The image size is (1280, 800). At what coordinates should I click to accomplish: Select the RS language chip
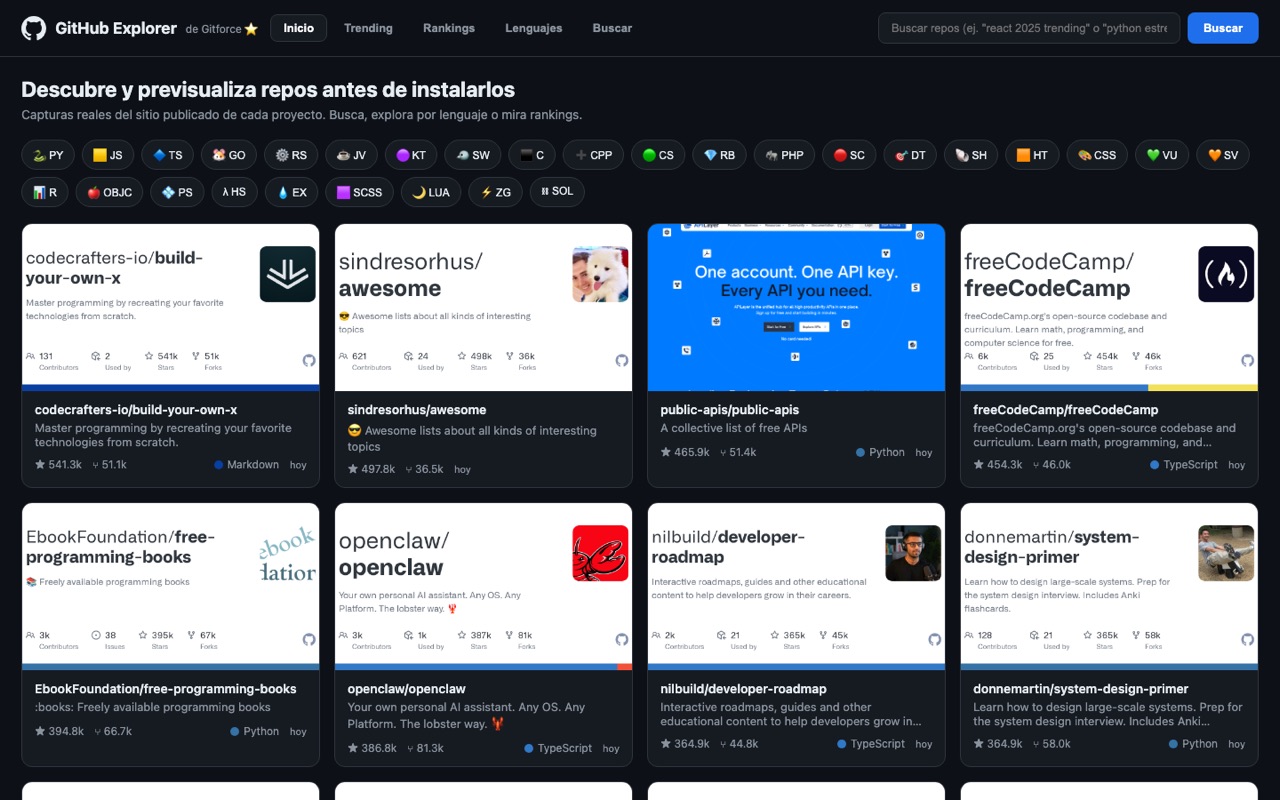click(291, 155)
